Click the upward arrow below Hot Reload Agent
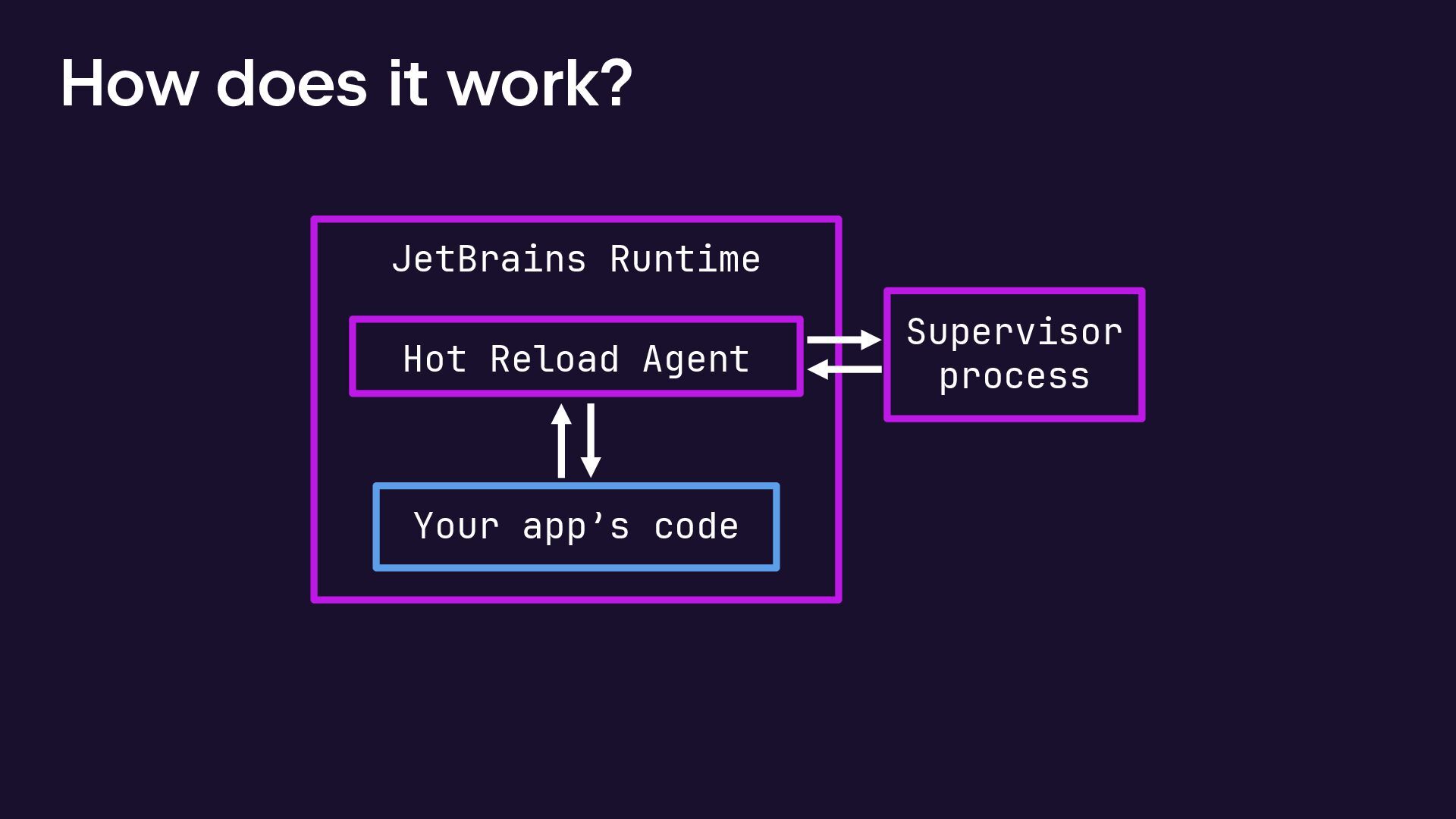 pyautogui.click(x=561, y=441)
